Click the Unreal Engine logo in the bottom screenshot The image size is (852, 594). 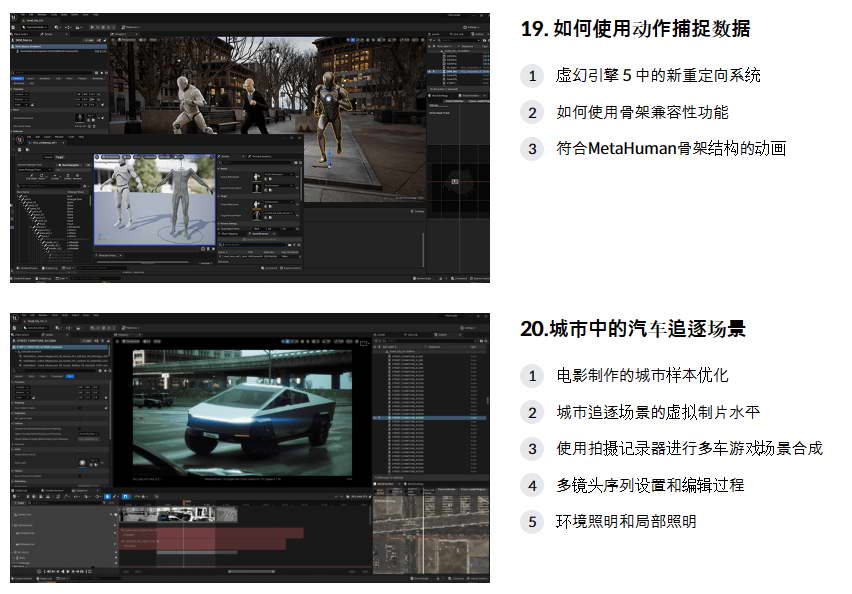point(15,318)
